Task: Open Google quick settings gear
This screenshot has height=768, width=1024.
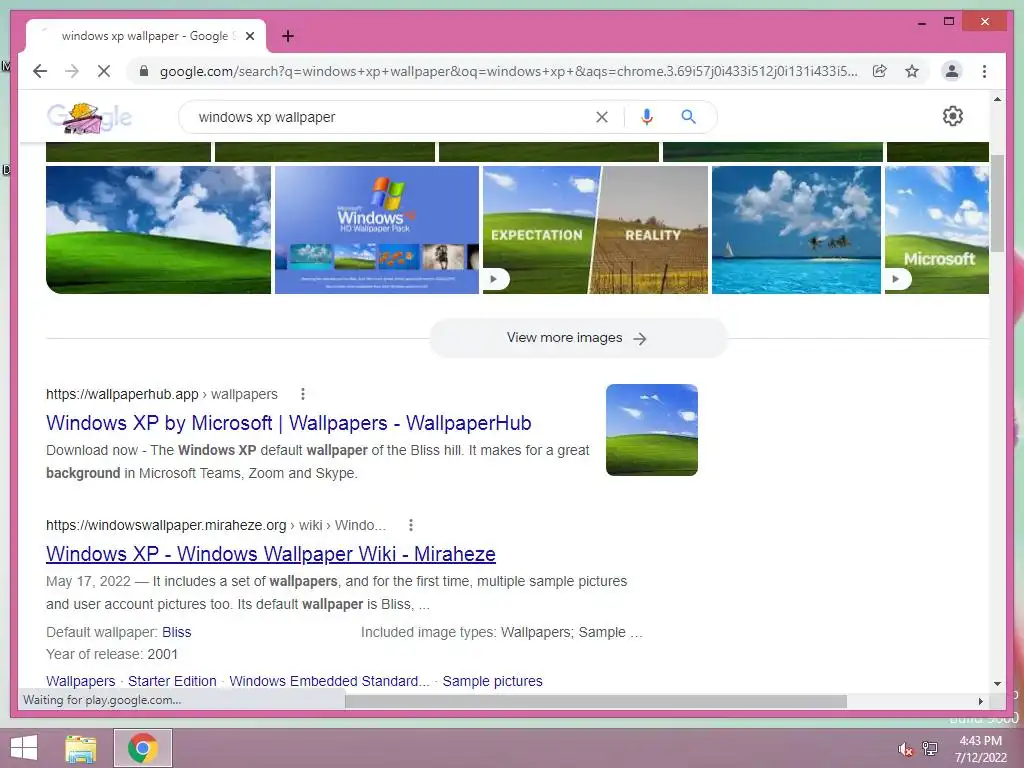Action: click(x=952, y=116)
